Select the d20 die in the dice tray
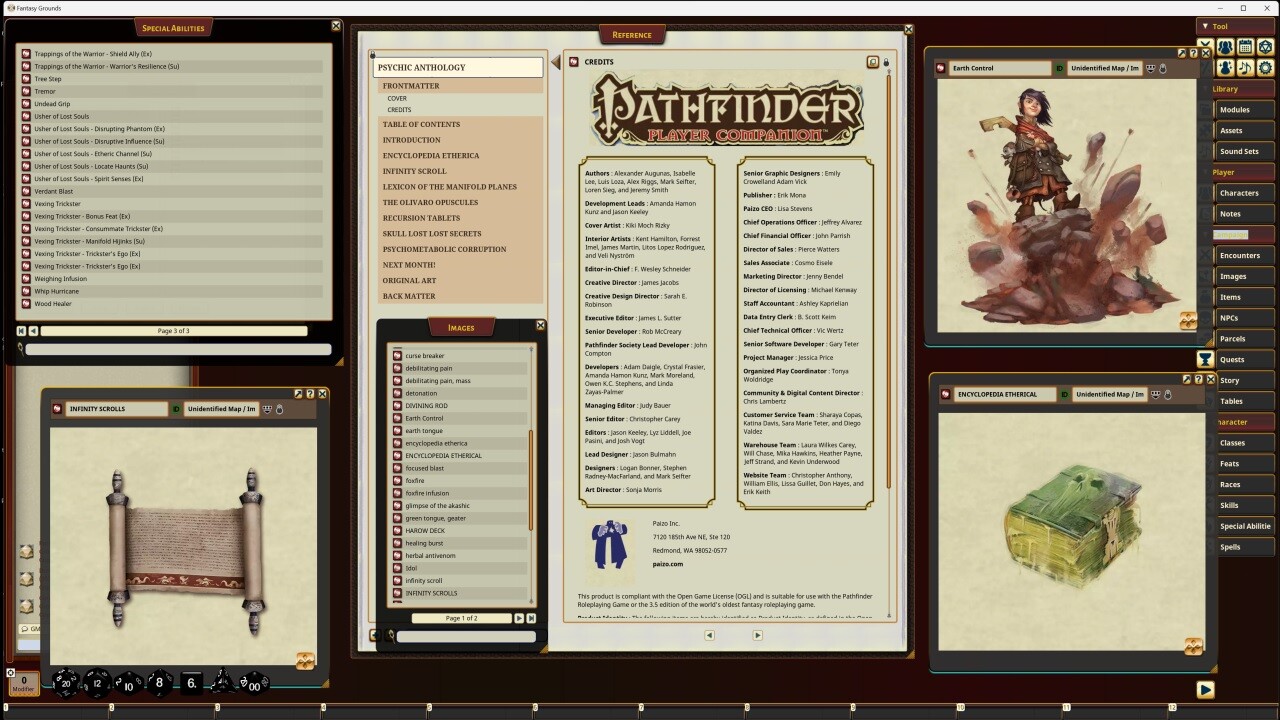Image resolution: width=1280 pixels, height=720 pixels. tap(66, 684)
